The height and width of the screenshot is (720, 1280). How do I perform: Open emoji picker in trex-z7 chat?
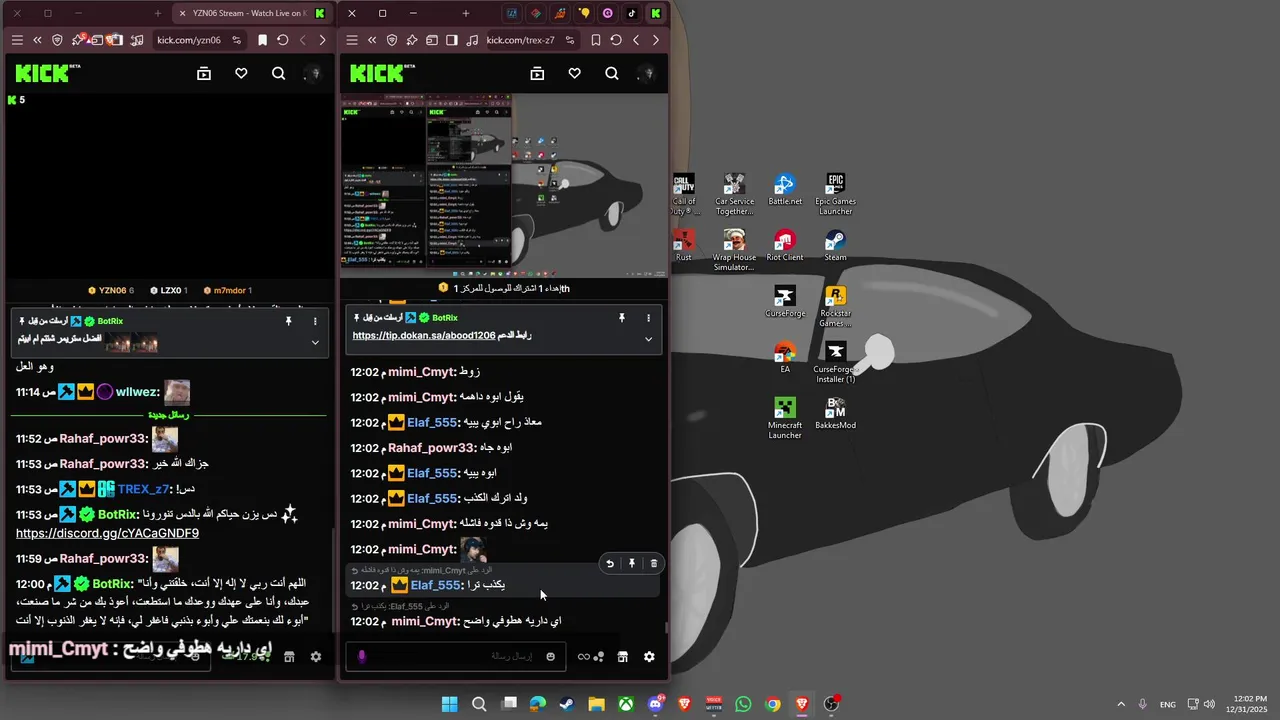(550, 656)
